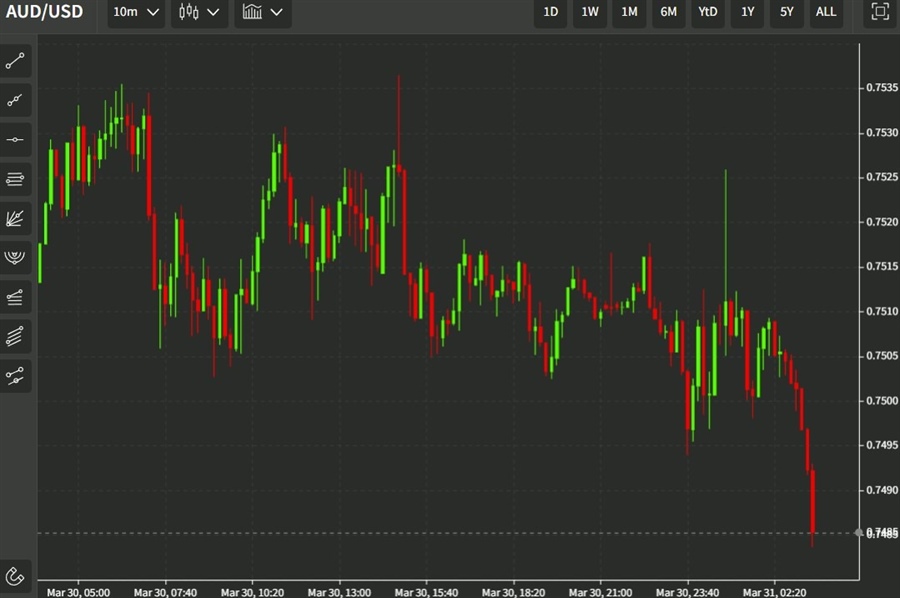Set chart range to YtD
This screenshot has height=598, width=900.
click(708, 12)
